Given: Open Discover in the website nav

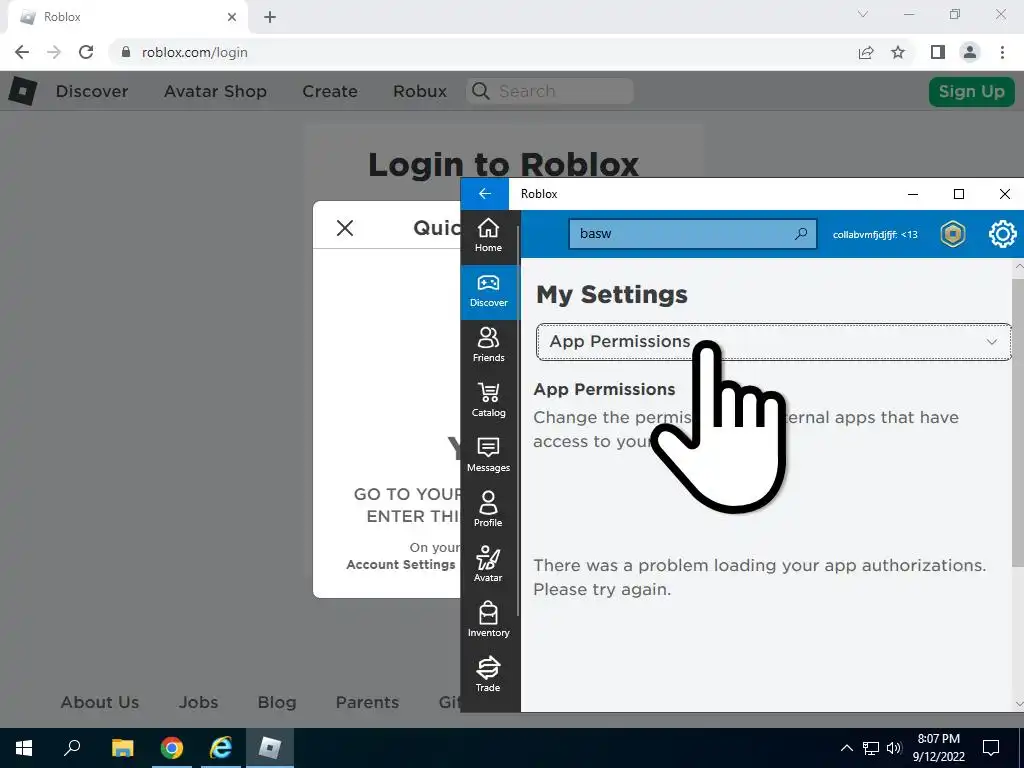Looking at the screenshot, I should [92, 91].
